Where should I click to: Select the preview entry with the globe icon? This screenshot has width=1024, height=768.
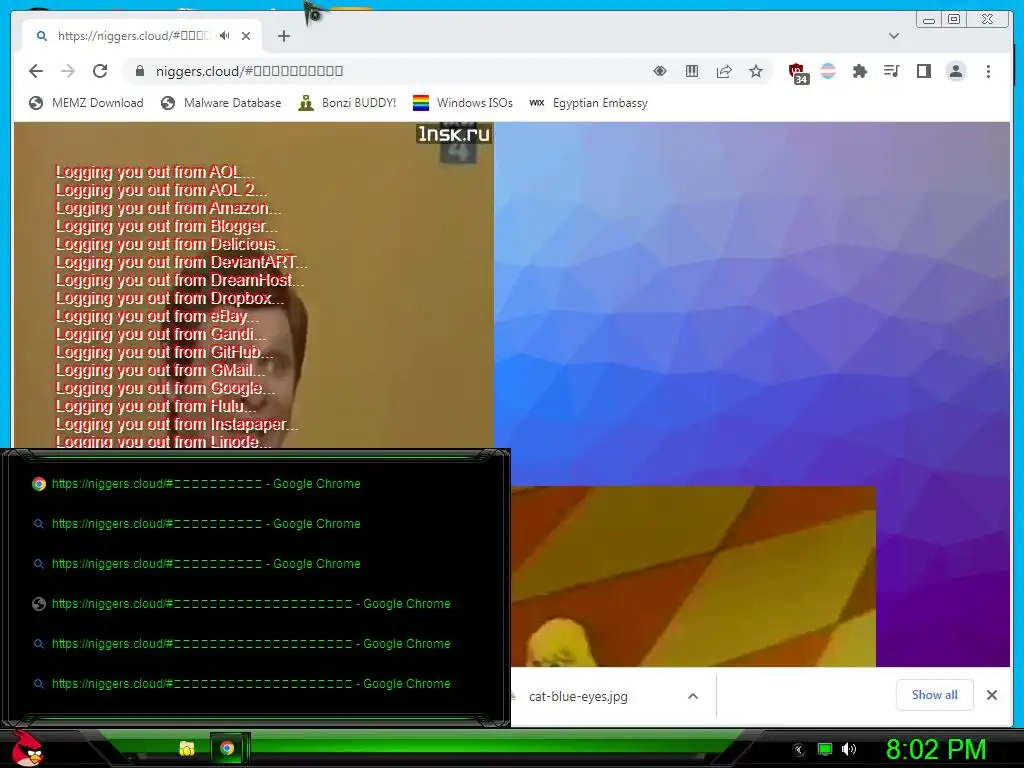point(241,604)
